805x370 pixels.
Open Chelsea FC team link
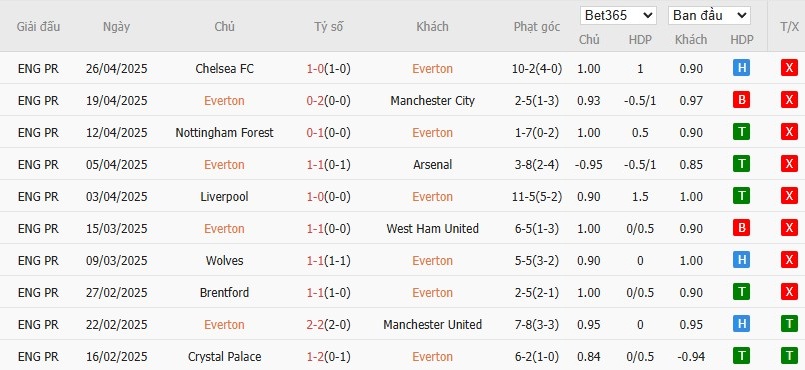tap(224, 69)
